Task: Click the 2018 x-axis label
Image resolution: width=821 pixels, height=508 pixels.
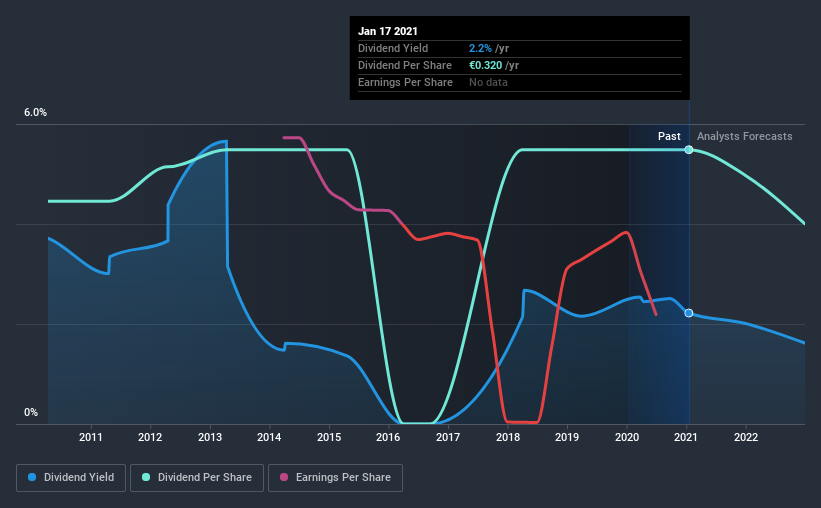Action: (508, 437)
